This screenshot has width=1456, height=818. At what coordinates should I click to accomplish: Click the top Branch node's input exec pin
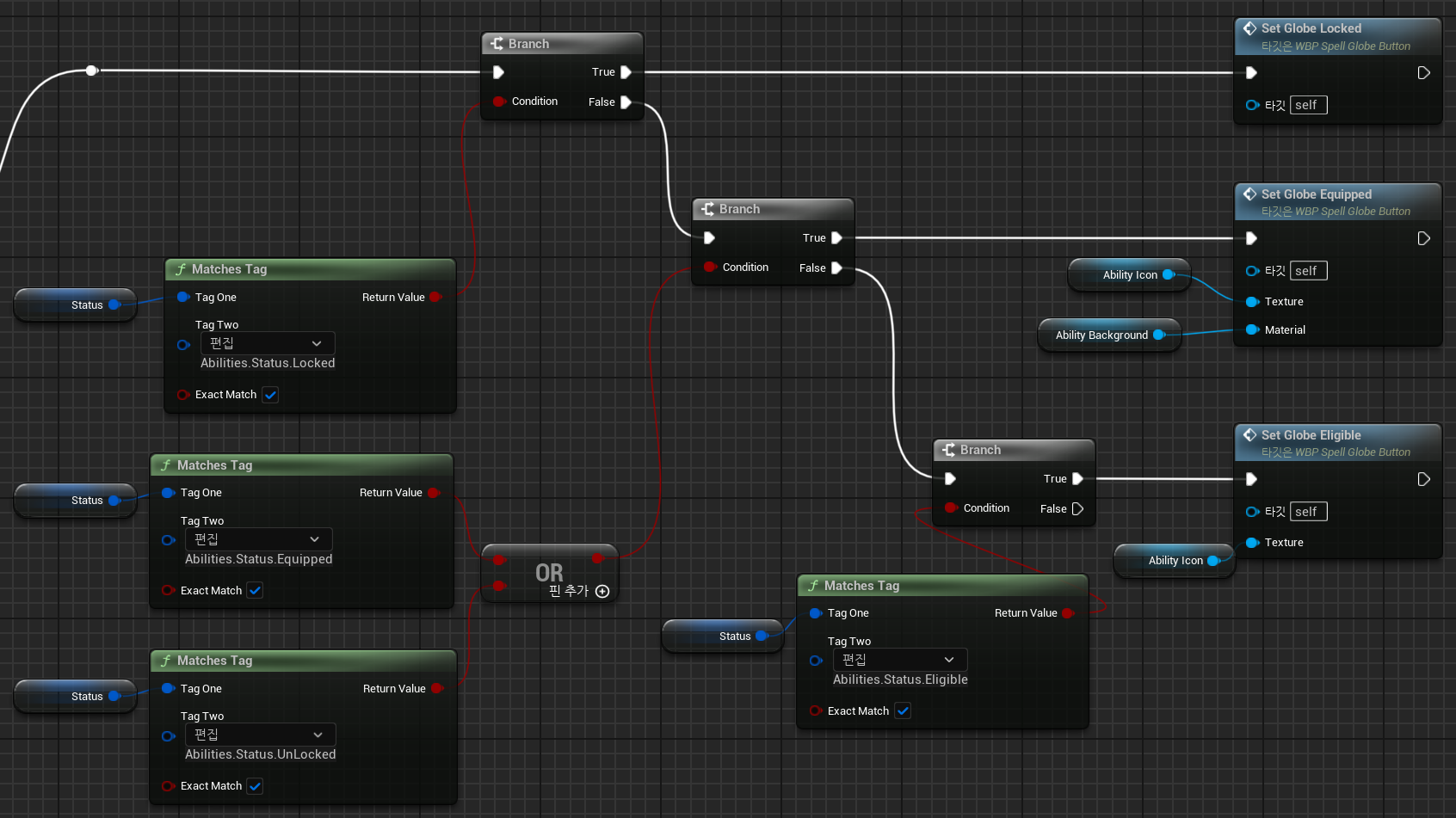(x=498, y=72)
